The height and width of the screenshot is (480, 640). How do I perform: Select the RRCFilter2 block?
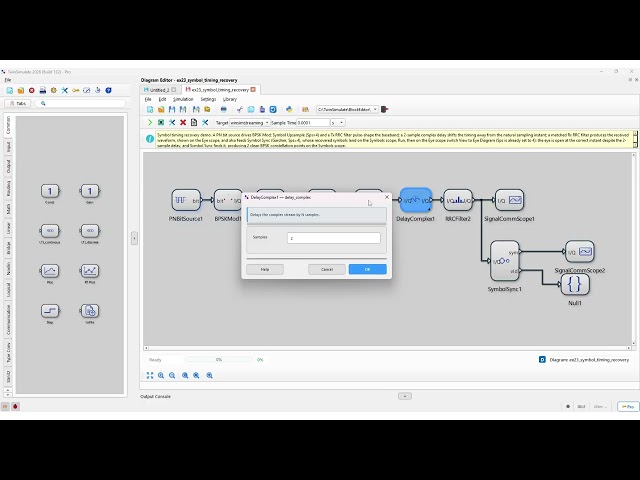coord(458,200)
